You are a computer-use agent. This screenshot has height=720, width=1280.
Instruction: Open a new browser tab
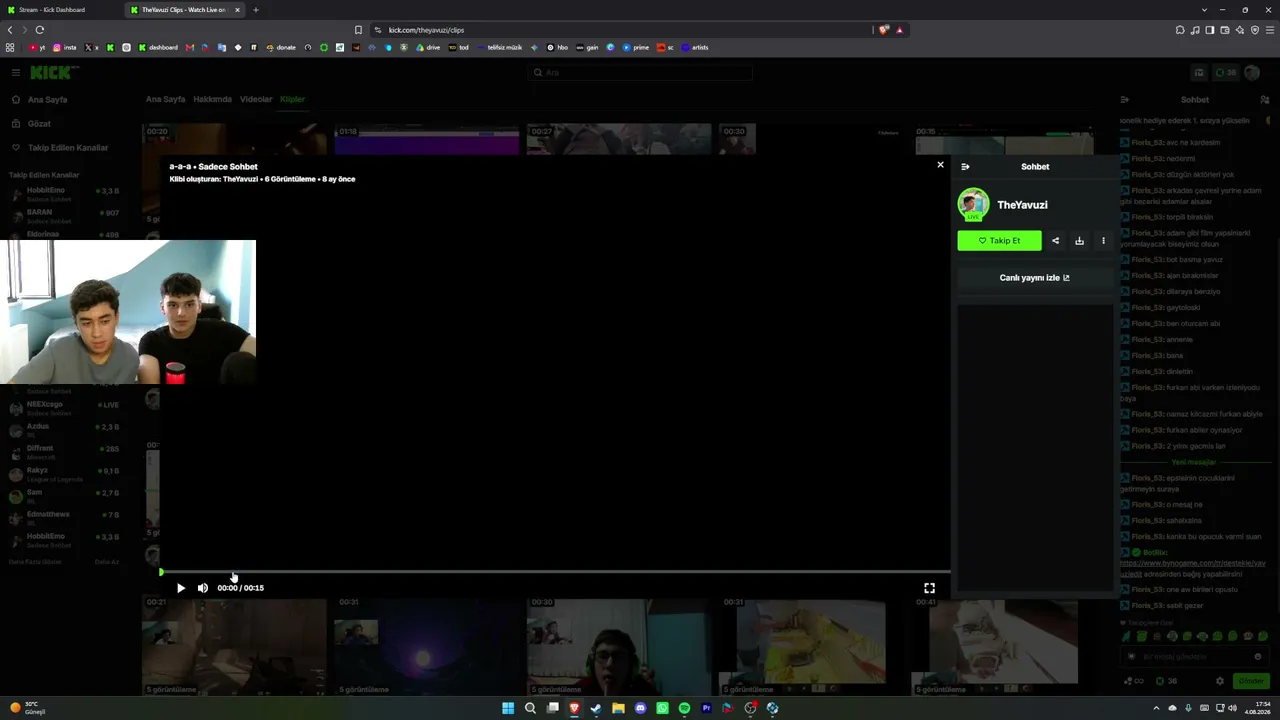pyautogui.click(x=256, y=10)
